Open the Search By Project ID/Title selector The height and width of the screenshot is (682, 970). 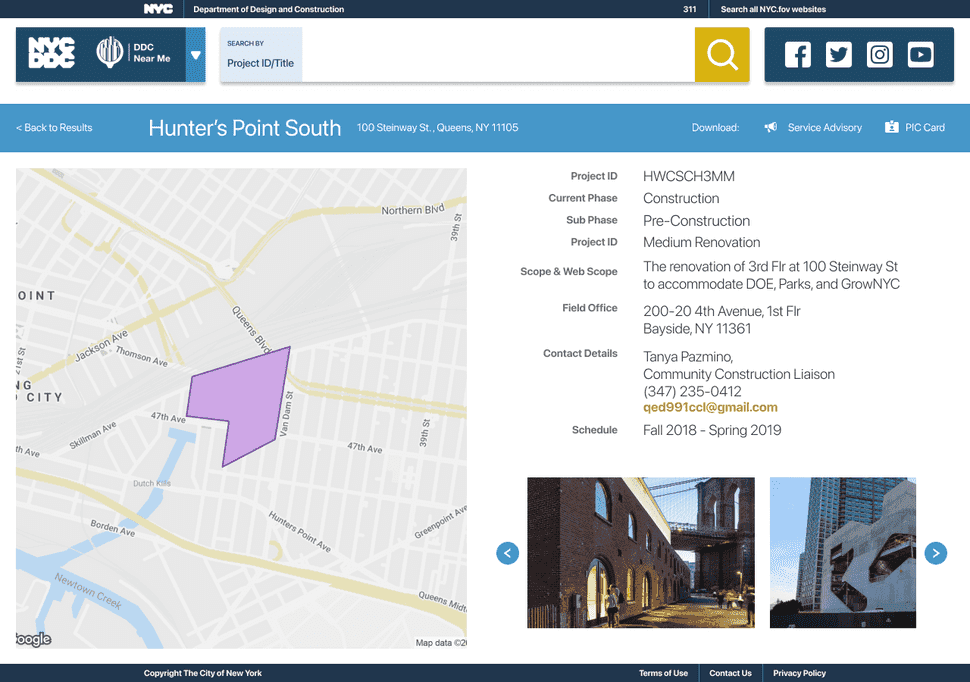tap(260, 54)
